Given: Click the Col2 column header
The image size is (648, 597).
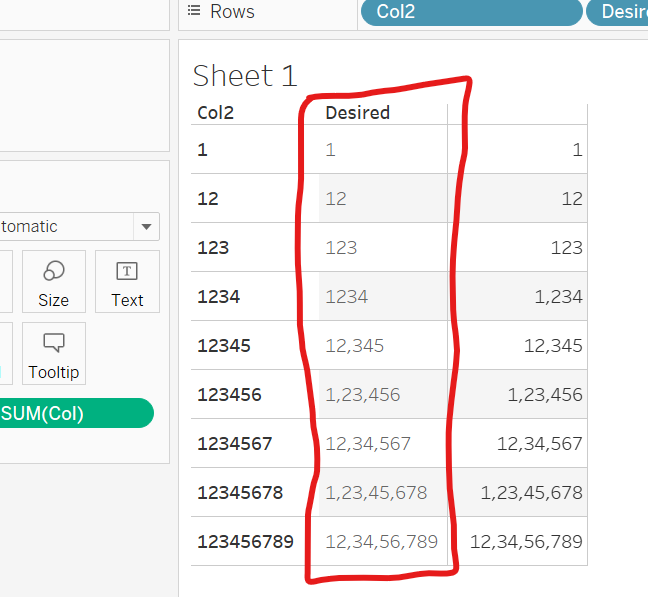Looking at the screenshot, I should click(216, 113).
